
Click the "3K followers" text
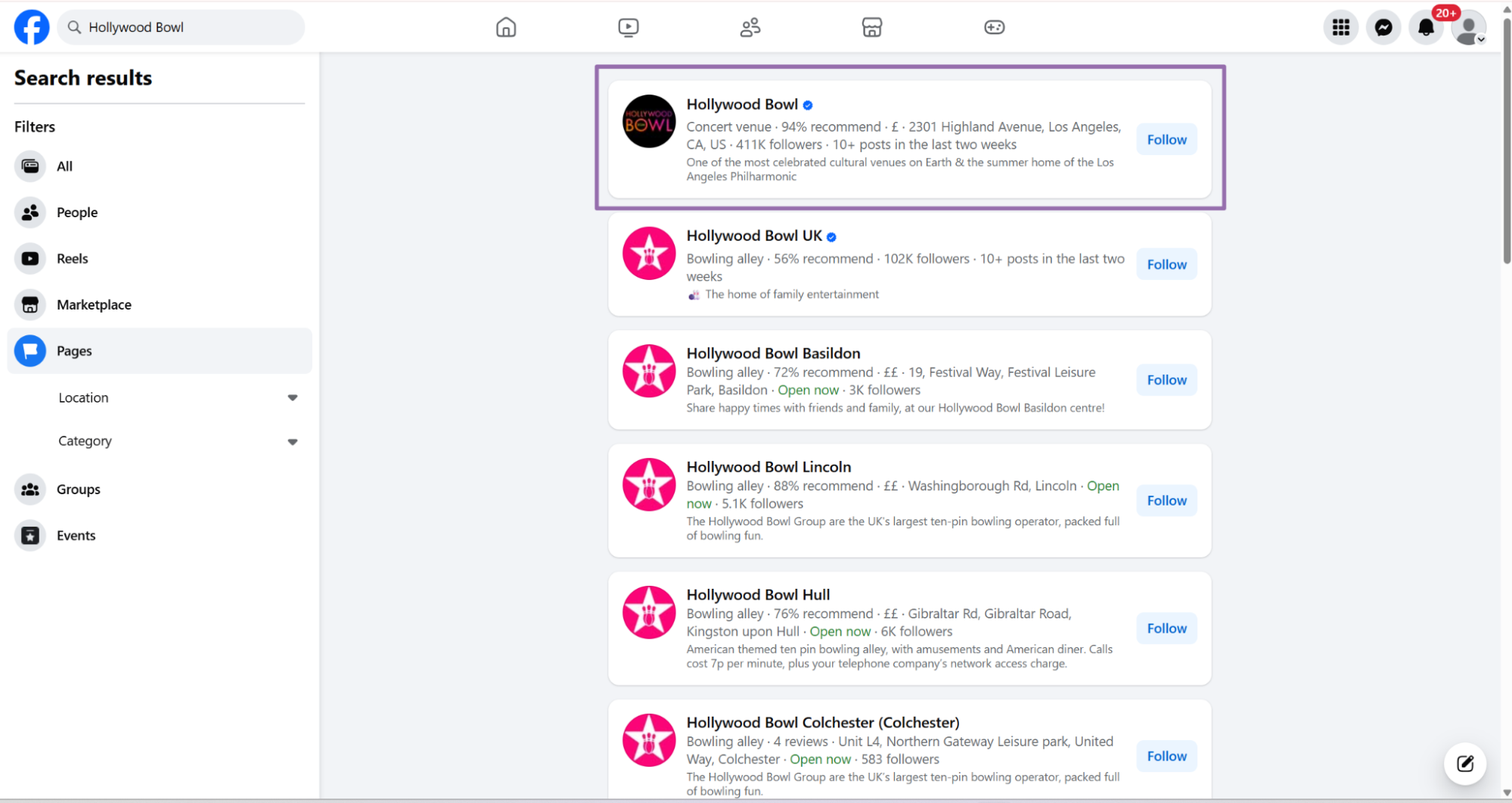coord(885,391)
